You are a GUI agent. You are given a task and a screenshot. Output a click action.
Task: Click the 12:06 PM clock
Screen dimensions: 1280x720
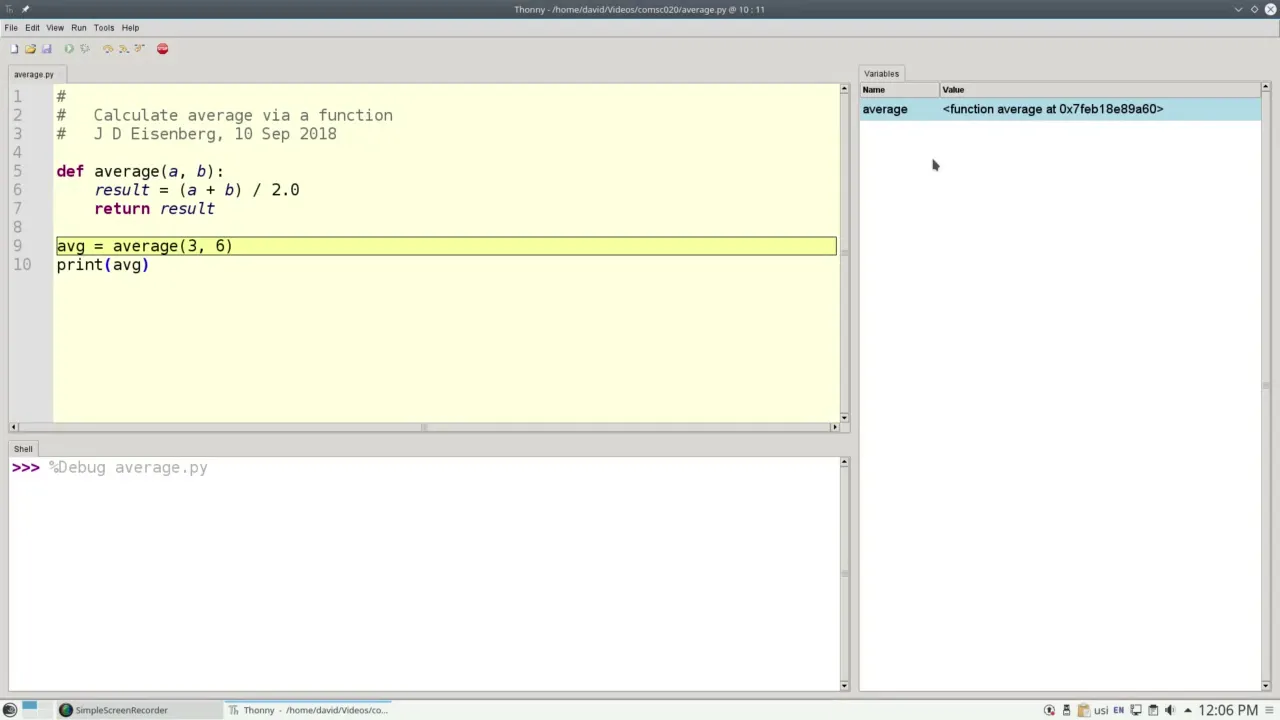click(1228, 710)
